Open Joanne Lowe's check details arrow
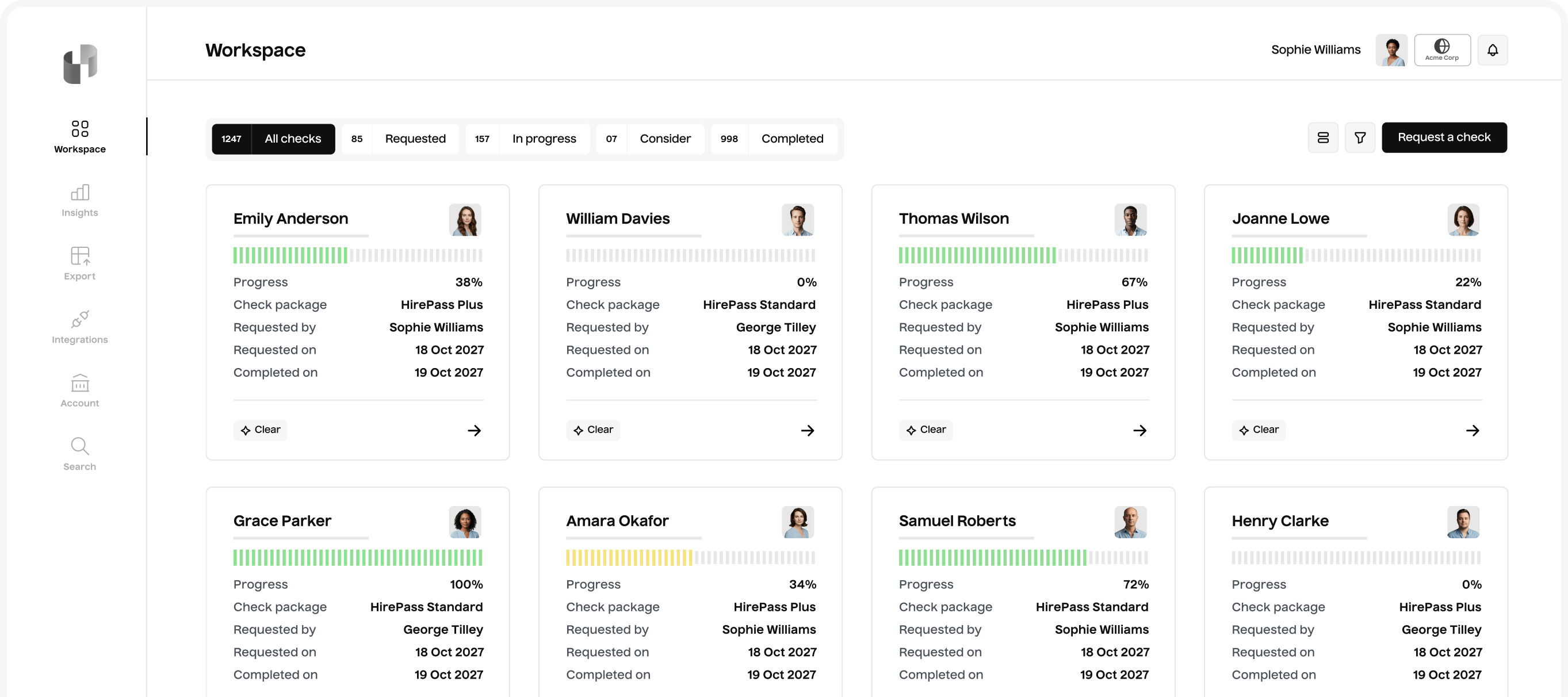Viewport: 1568px width, 697px height. pyautogui.click(x=1473, y=430)
